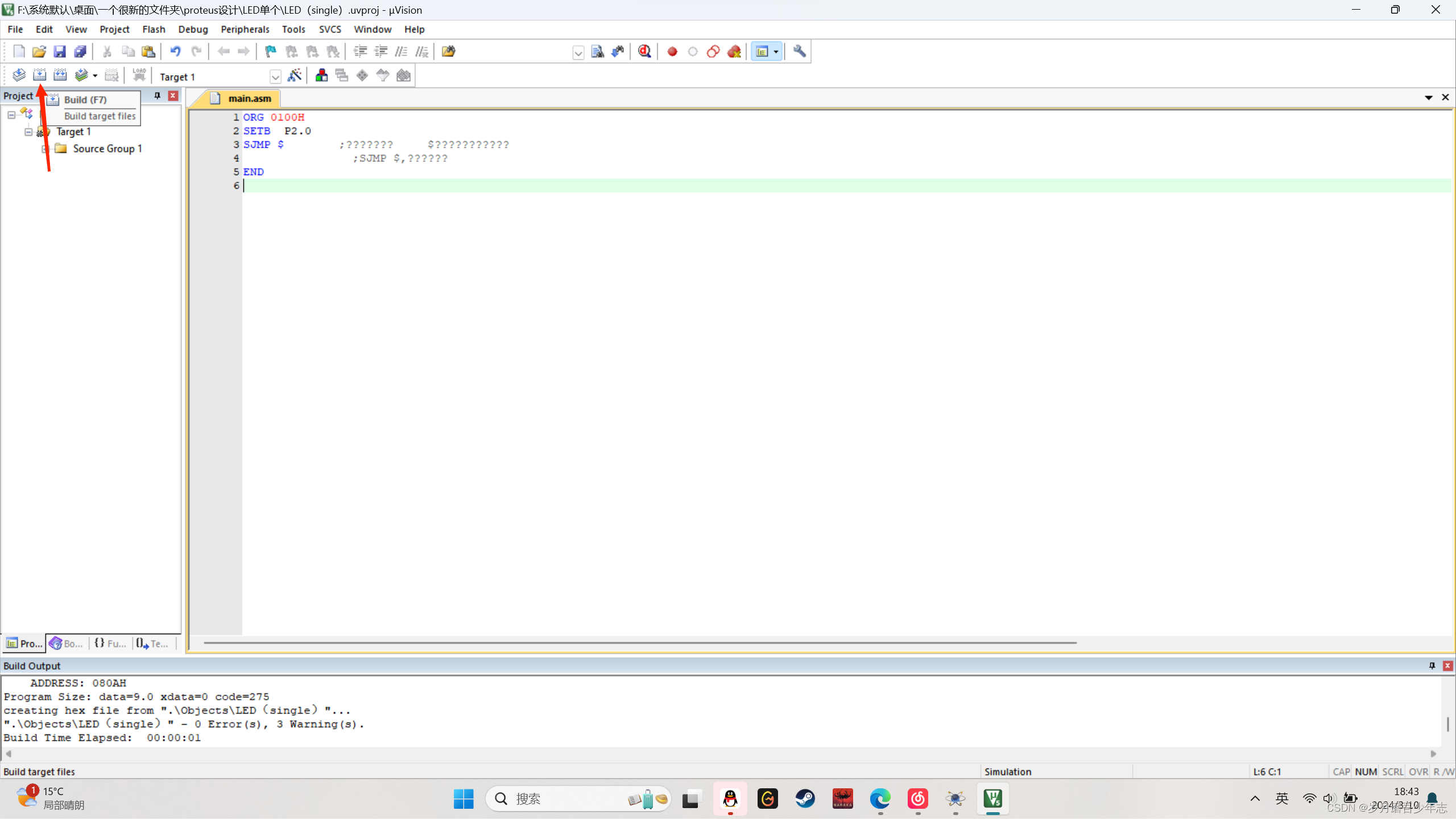Open the find text combo box arrow
This screenshot has height=819, width=1456.
[578, 53]
